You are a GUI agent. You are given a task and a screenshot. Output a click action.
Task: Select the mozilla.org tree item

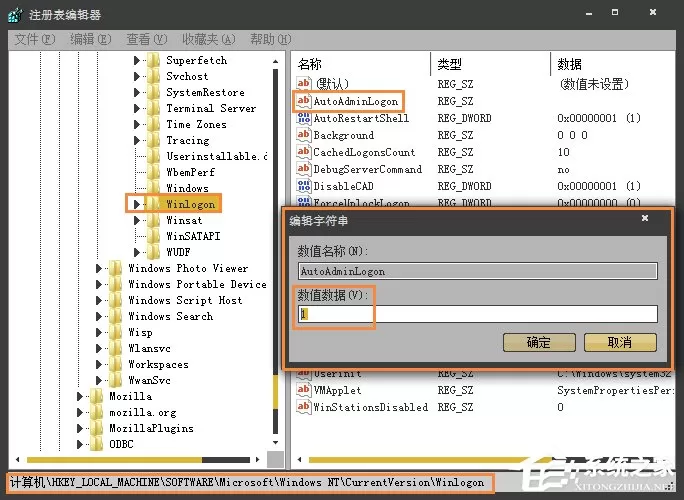click(x=143, y=412)
